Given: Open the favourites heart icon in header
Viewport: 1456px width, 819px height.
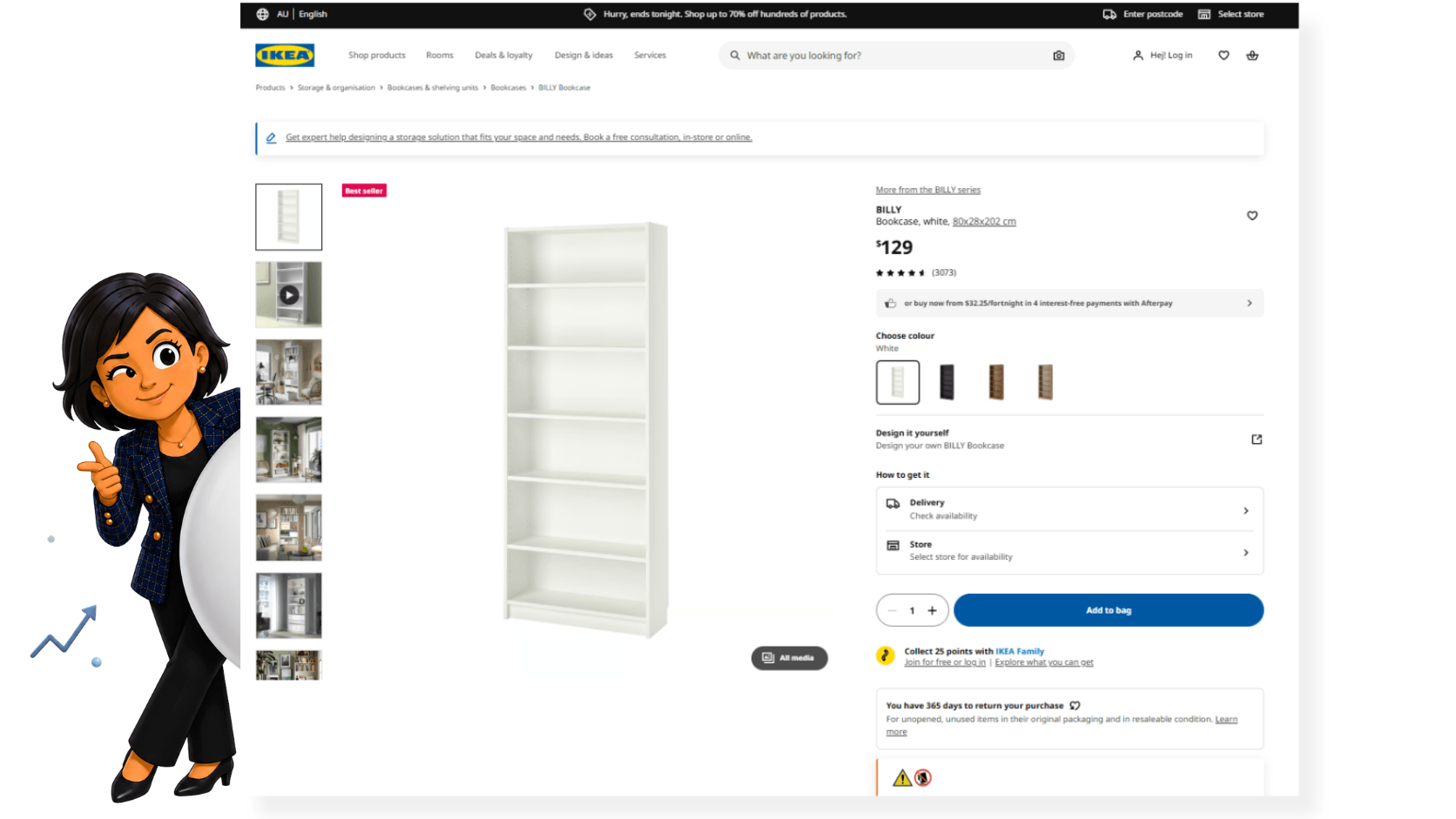Looking at the screenshot, I should pyautogui.click(x=1223, y=56).
